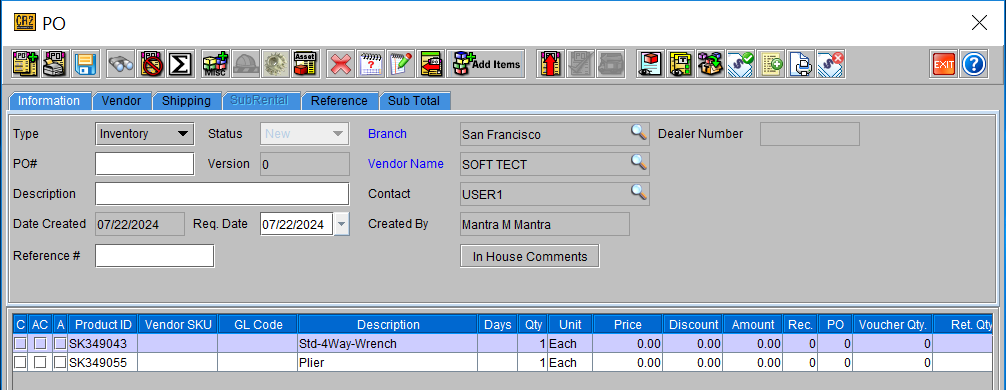Click the Plier description cell
Screen dimensions: 1006x390
point(388,362)
